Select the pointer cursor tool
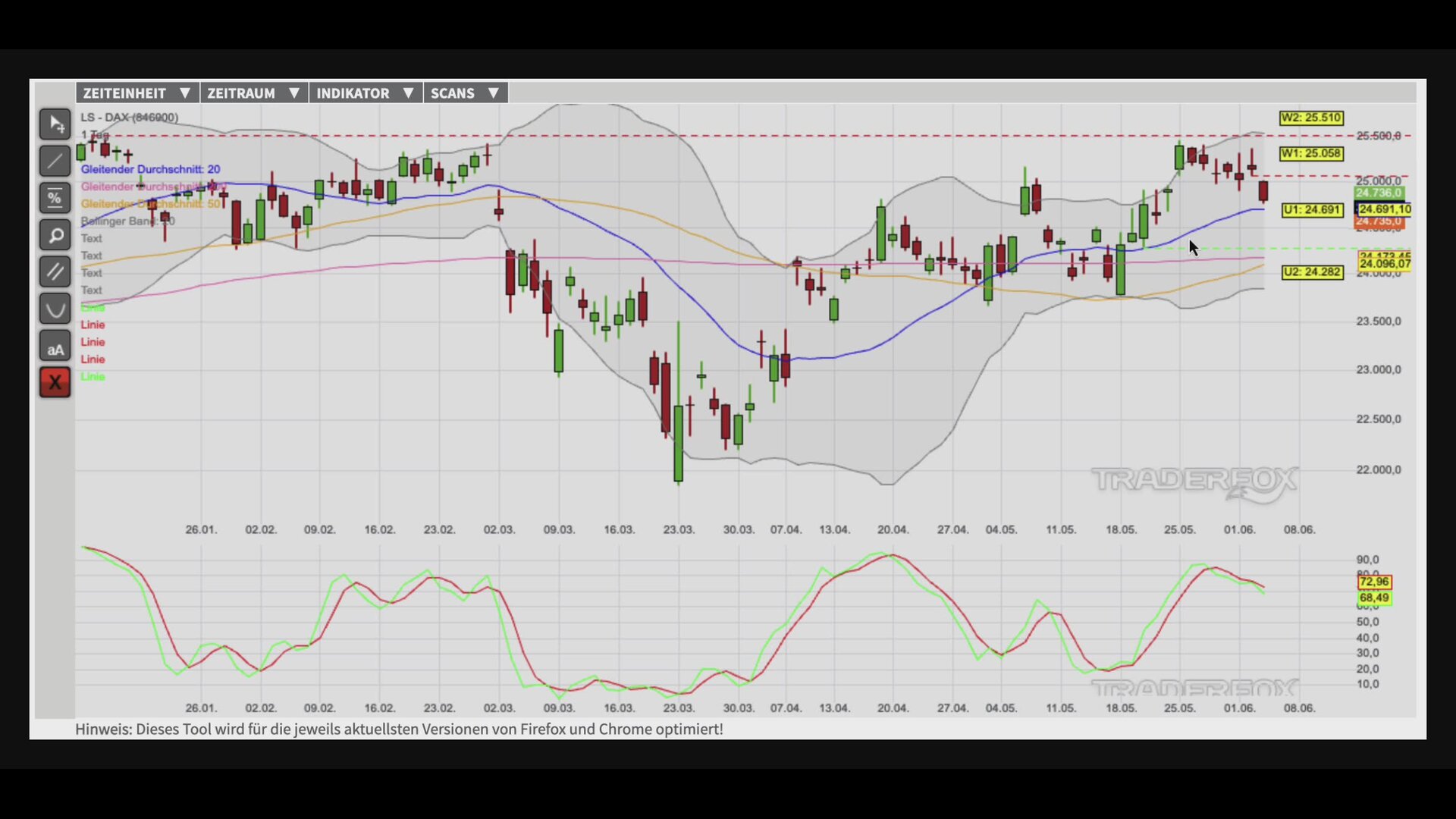 [x=55, y=124]
